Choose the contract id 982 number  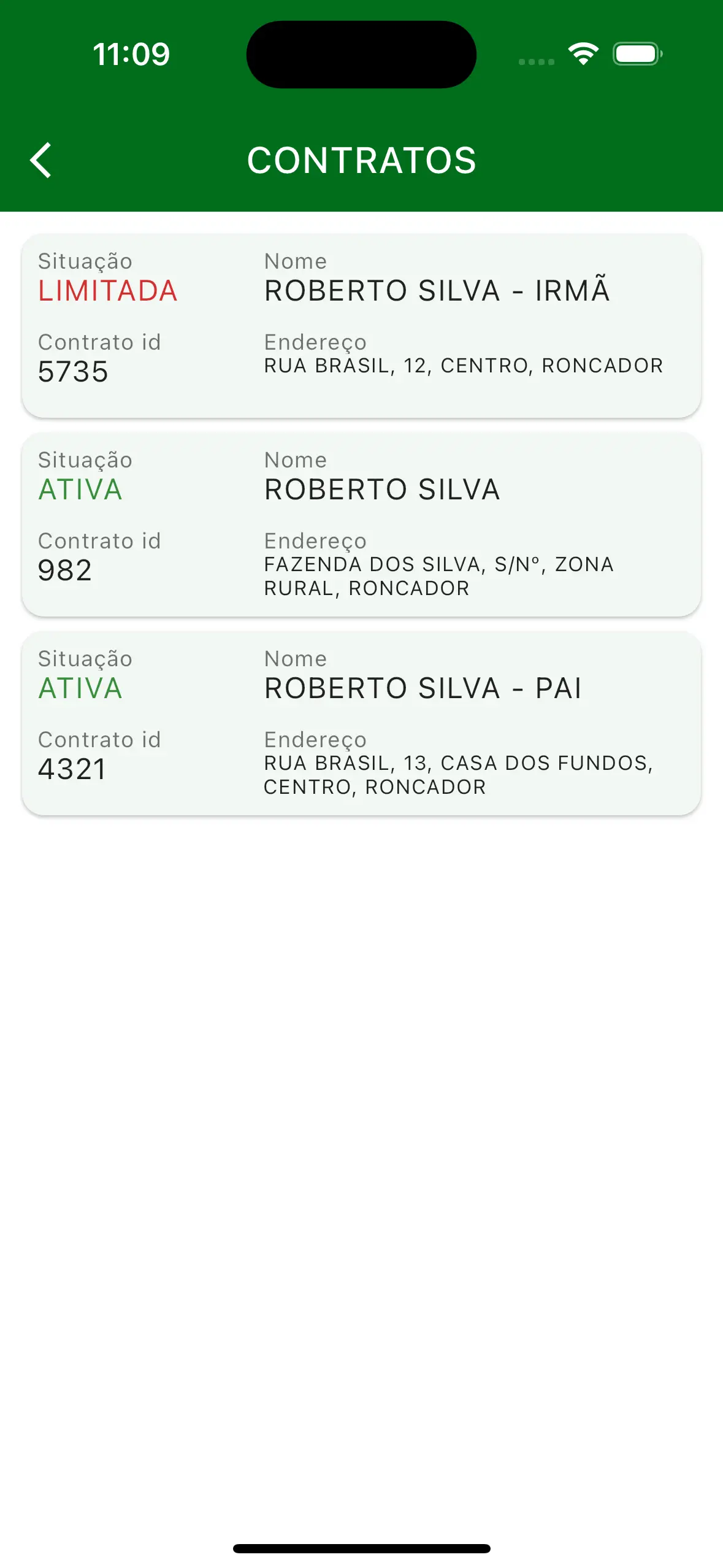coord(65,571)
